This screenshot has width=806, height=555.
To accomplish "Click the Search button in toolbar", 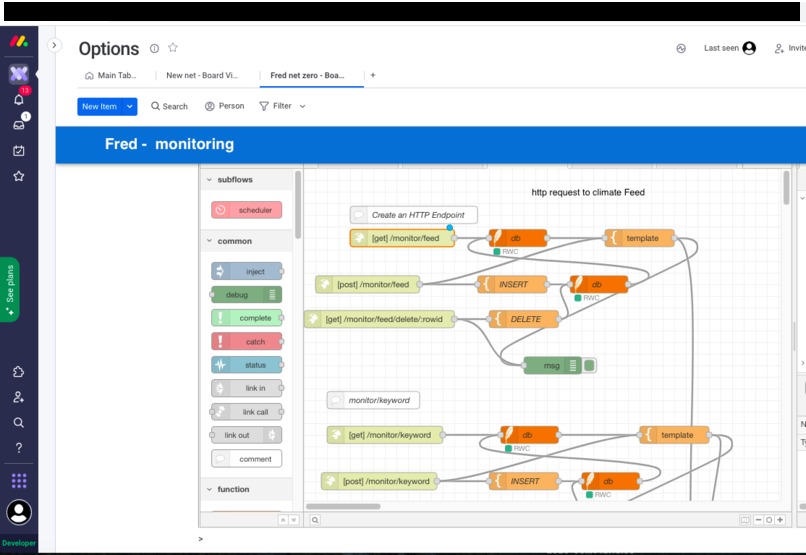I will (169, 106).
